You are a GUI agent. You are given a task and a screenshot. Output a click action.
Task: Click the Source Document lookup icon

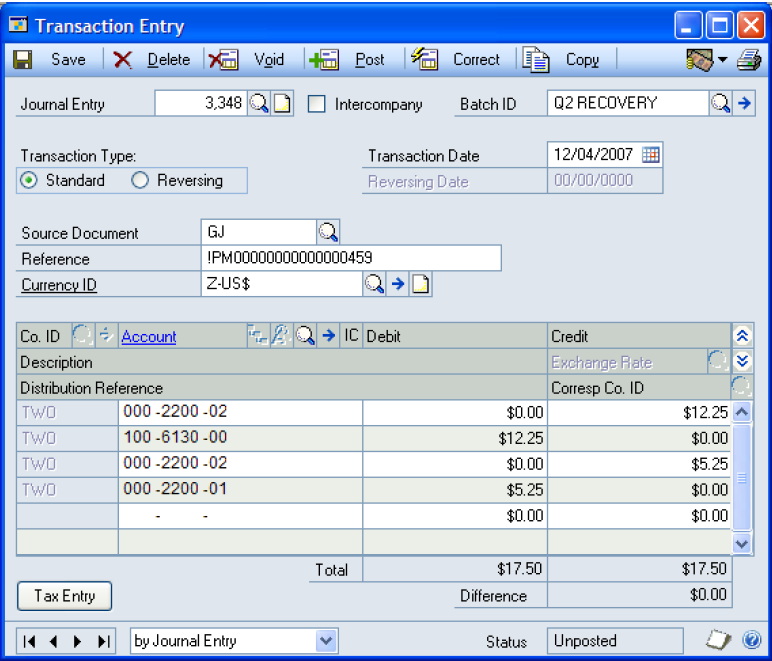[x=328, y=232]
